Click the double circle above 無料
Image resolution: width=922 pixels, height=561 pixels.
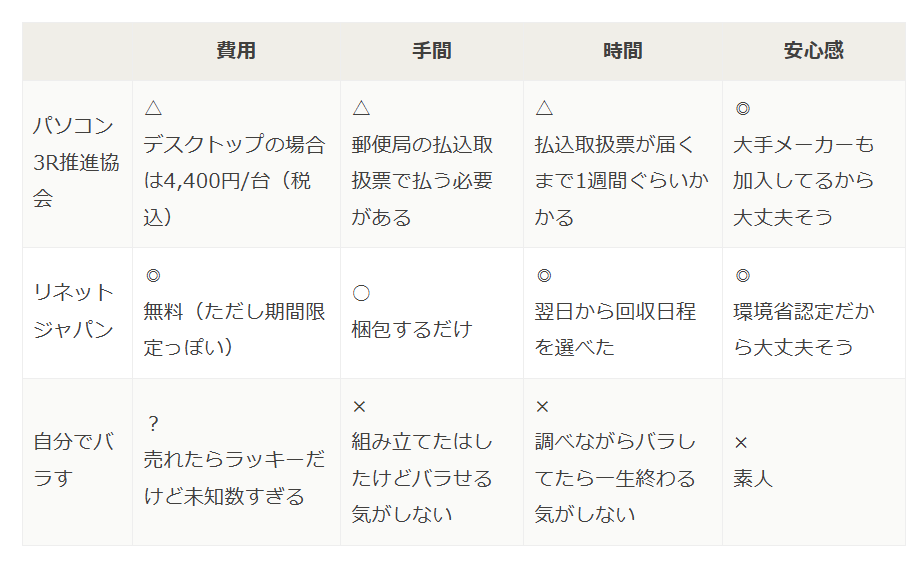tap(153, 275)
